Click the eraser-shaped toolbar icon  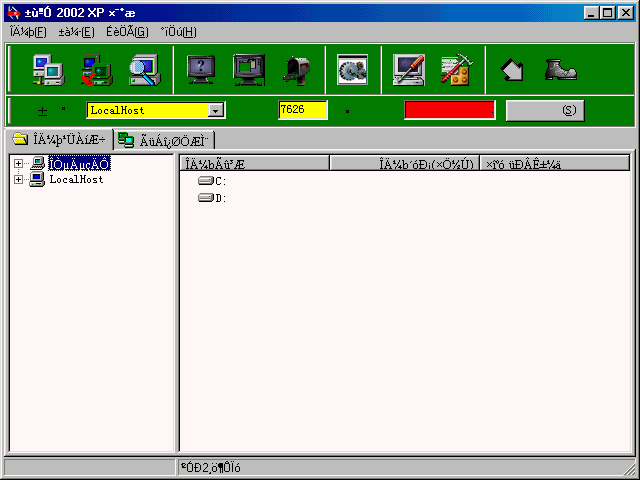click(513, 69)
